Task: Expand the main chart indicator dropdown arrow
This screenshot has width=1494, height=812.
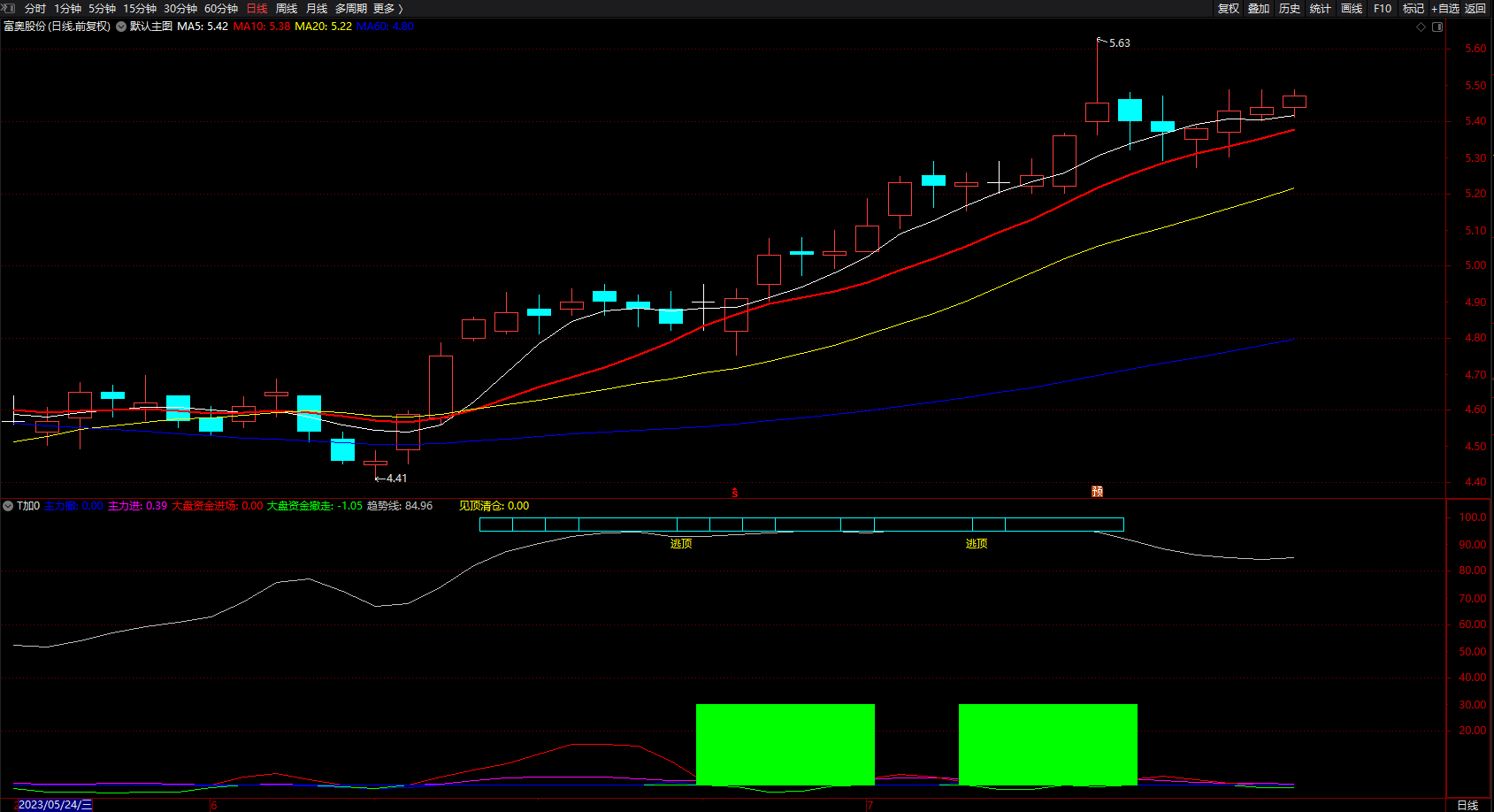Action: (x=121, y=27)
